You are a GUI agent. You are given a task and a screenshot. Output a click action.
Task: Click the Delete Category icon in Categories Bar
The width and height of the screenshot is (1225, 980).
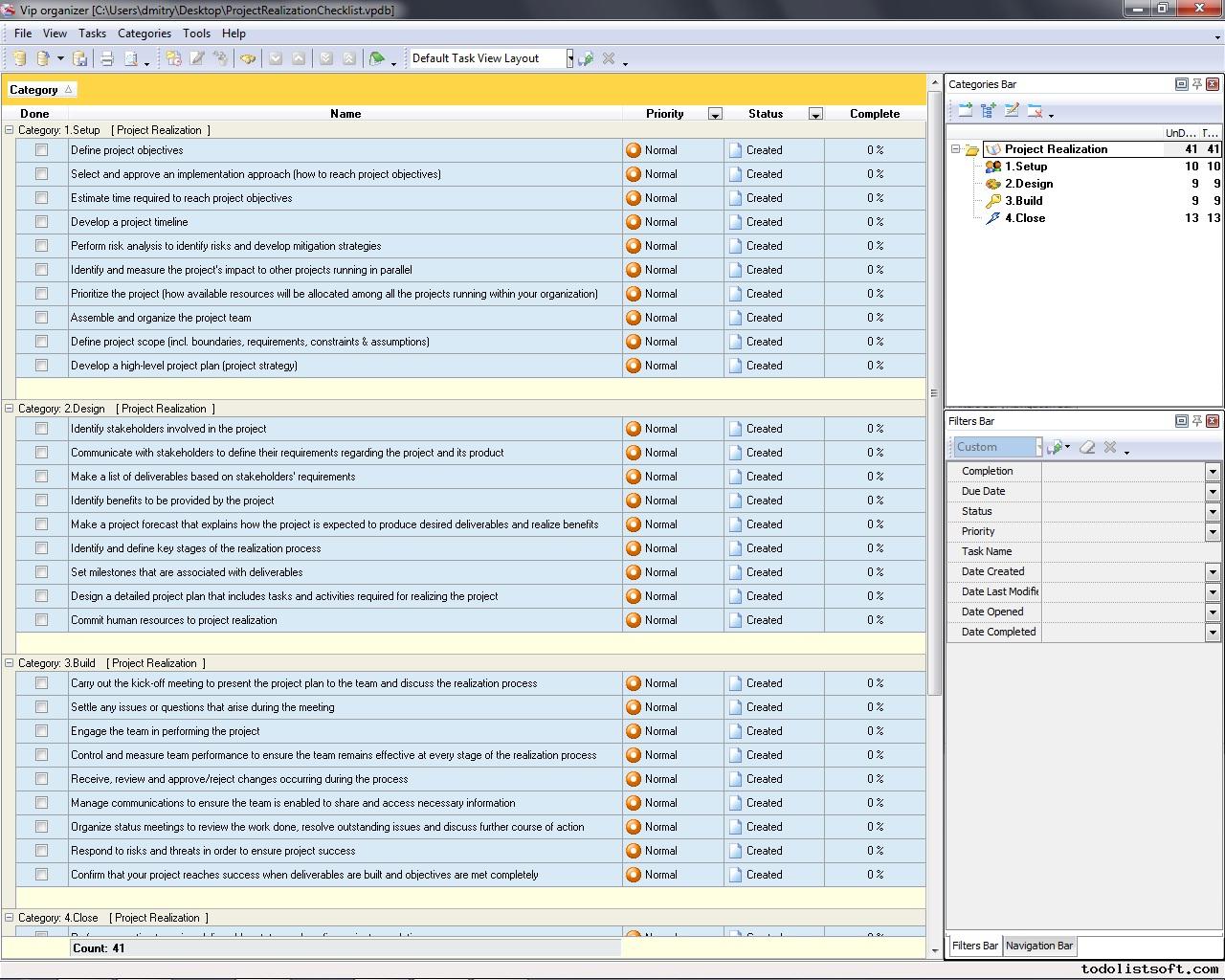1035,111
